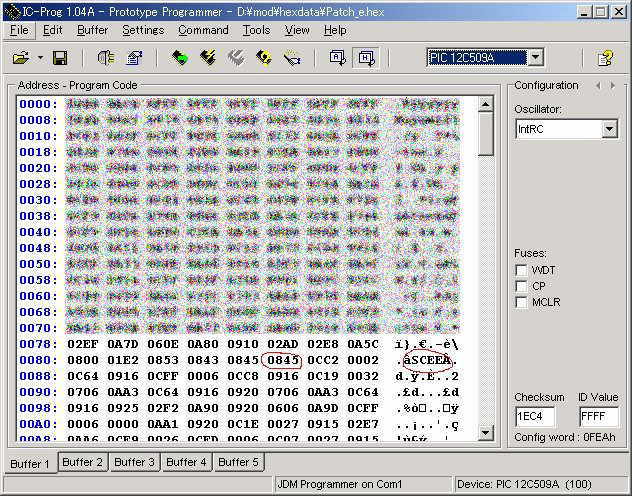Open the Hardware setup chip icon
This screenshot has height=496, width=632.
(x=106, y=58)
